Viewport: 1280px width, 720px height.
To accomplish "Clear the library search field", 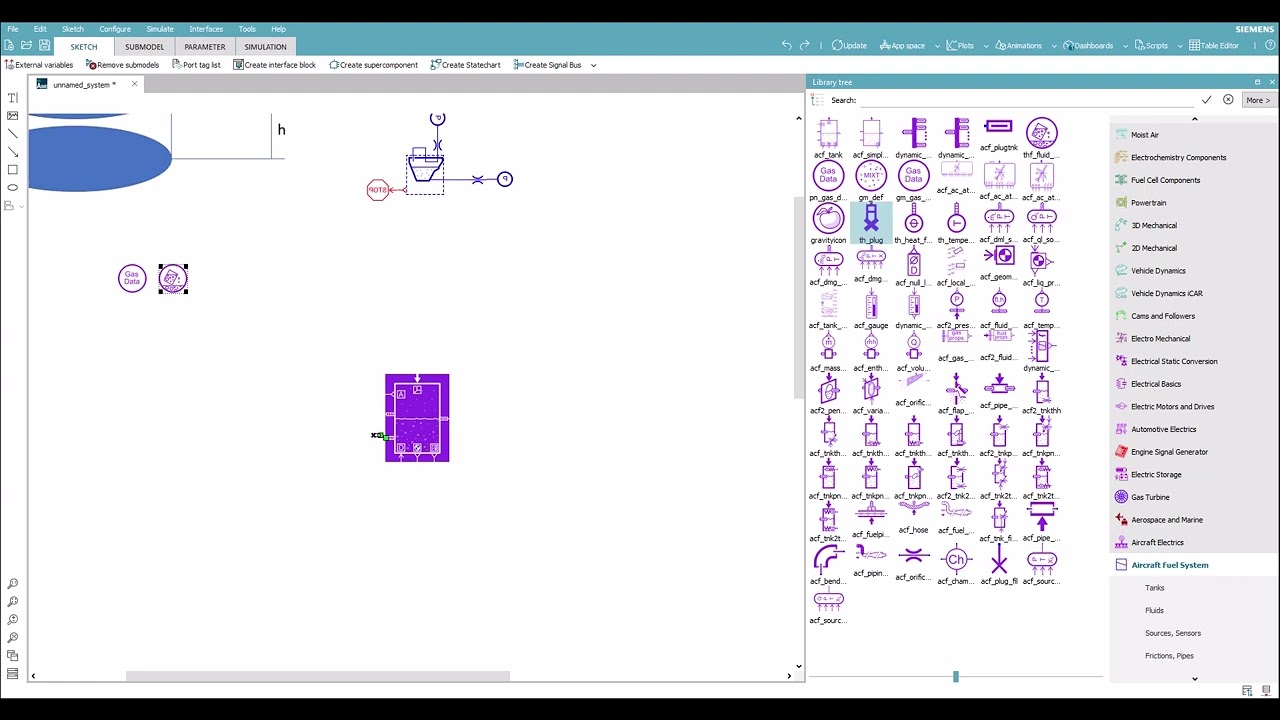I will tap(1228, 100).
